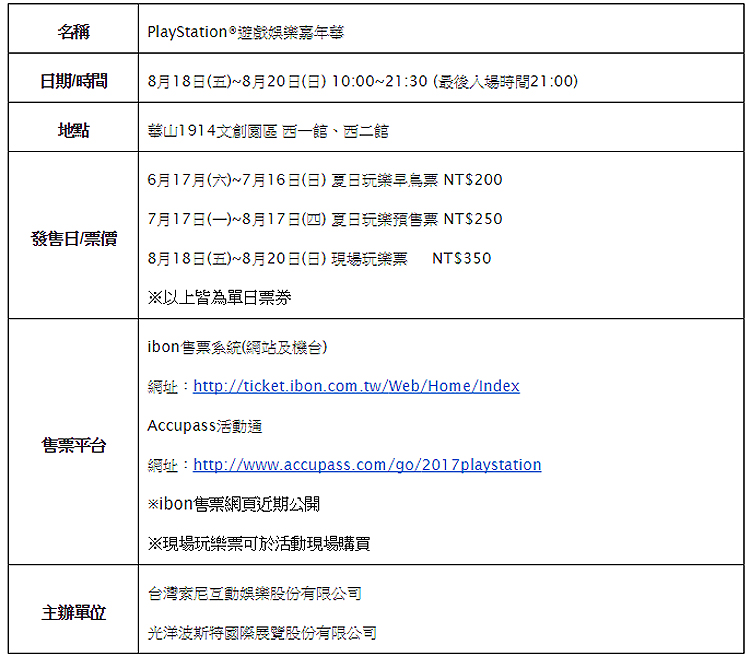Open the ticket.ibon.com.tw ticketing link
This screenshot has height=656, width=750.
click(x=356, y=386)
